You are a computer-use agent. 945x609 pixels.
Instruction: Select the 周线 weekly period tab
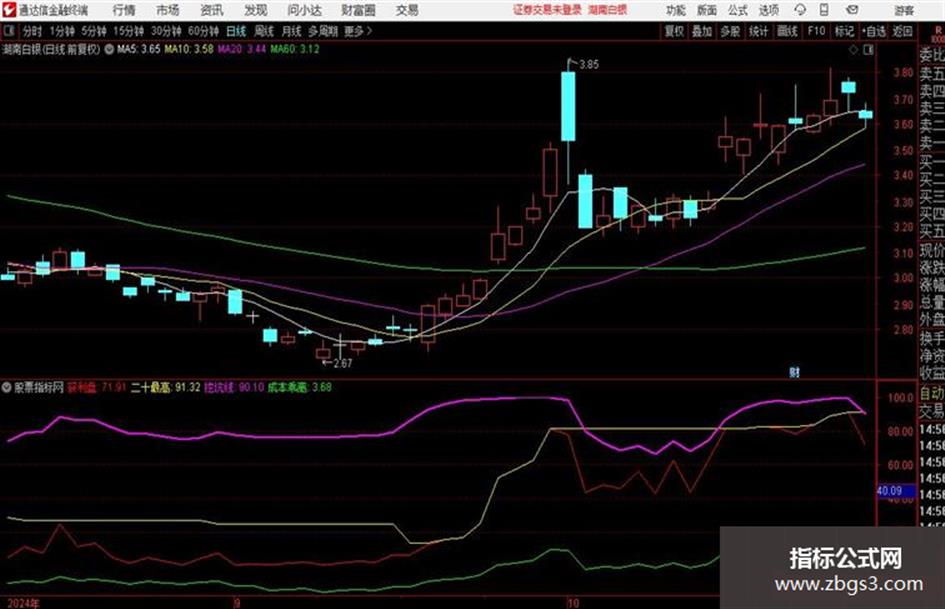[x=264, y=31]
